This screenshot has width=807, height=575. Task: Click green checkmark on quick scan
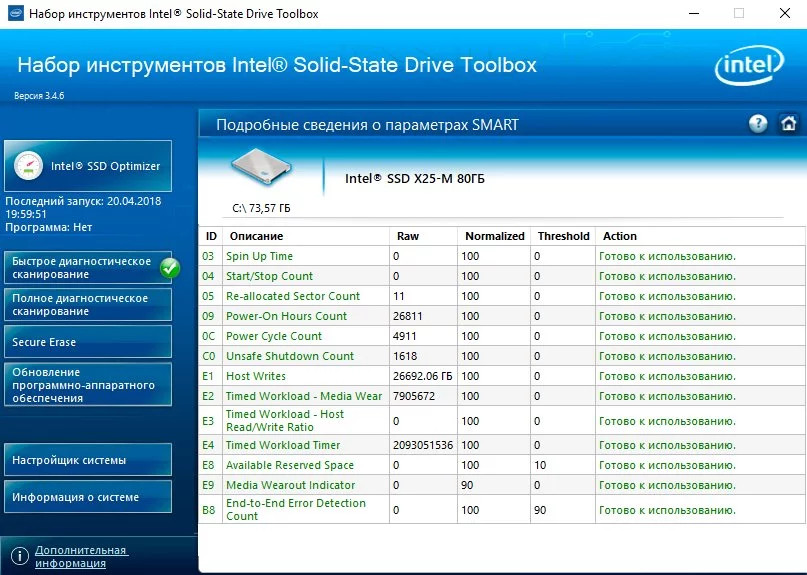(x=169, y=268)
